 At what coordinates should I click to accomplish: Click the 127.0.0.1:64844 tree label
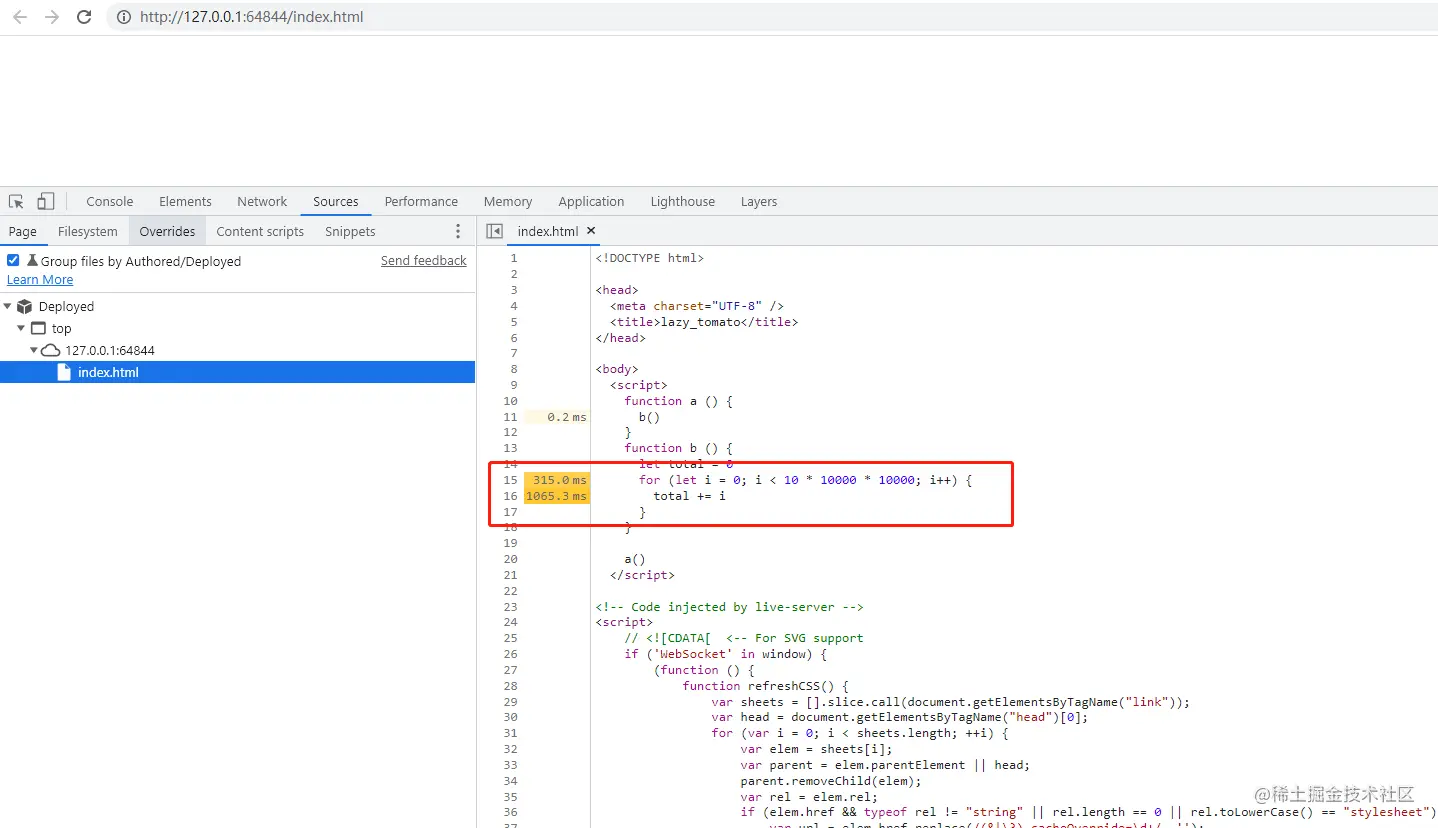point(110,350)
